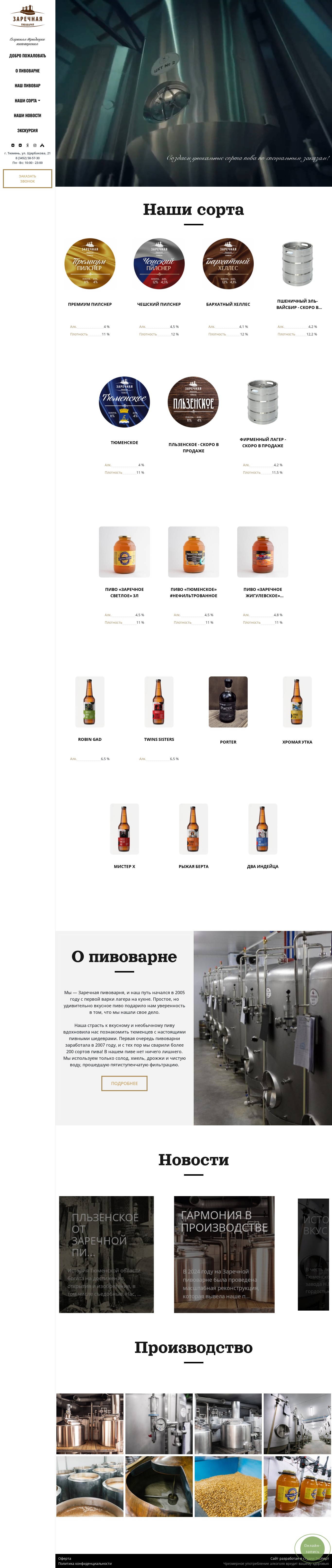Select the НАШ ПИВОВАР menu item
The width and height of the screenshot is (332, 1568).
[27, 86]
